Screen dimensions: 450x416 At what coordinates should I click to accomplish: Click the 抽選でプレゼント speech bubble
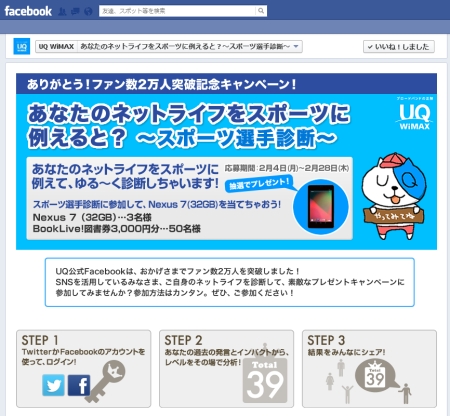259,184
